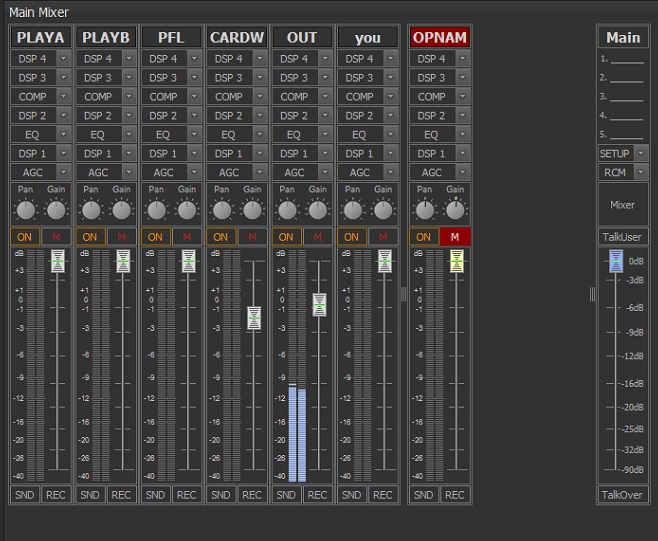Adjust the PLAYA Gain knob
The height and width of the screenshot is (541, 658).
pyautogui.click(x=56, y=210)
